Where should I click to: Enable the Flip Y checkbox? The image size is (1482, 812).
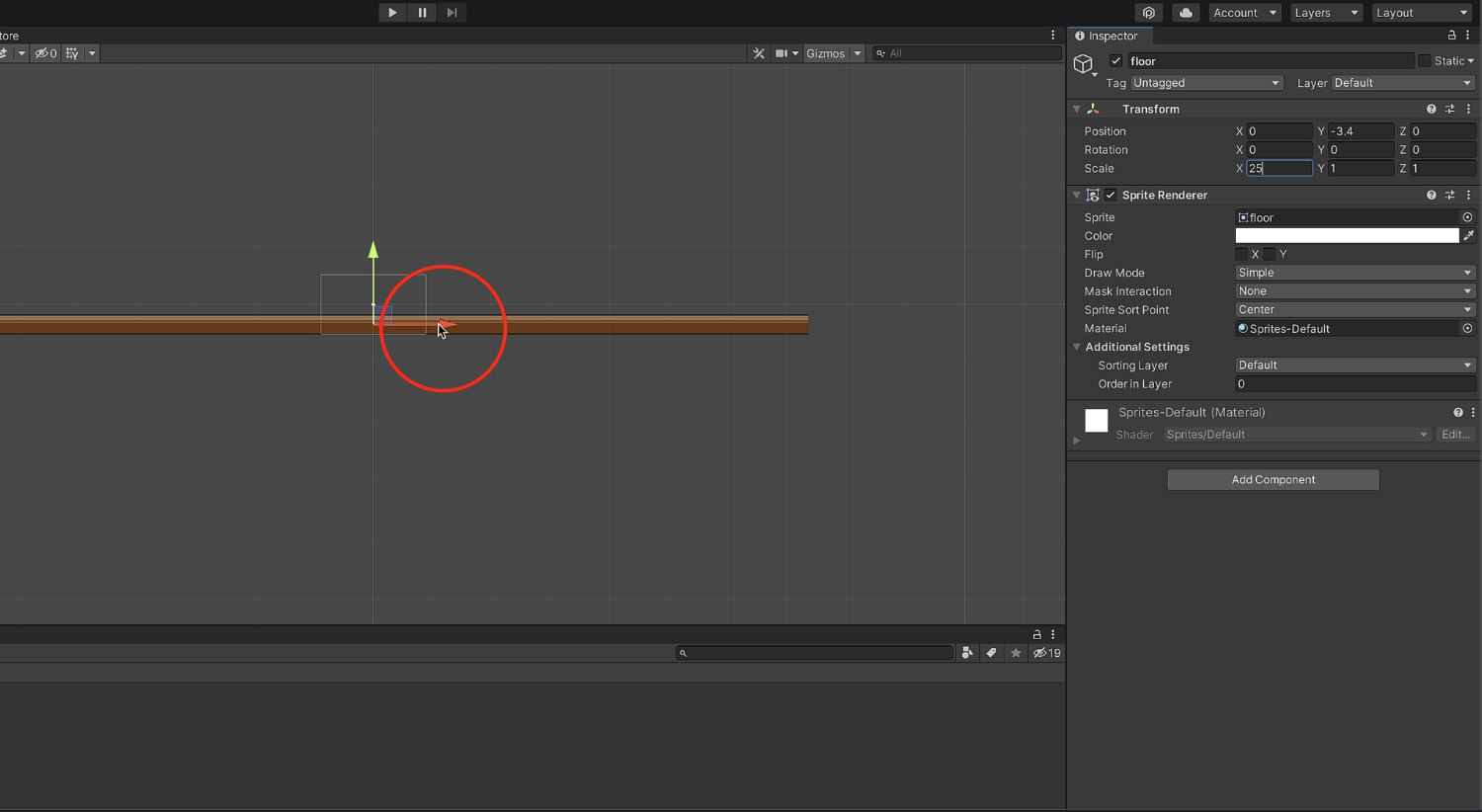[x=1270, y=255]
